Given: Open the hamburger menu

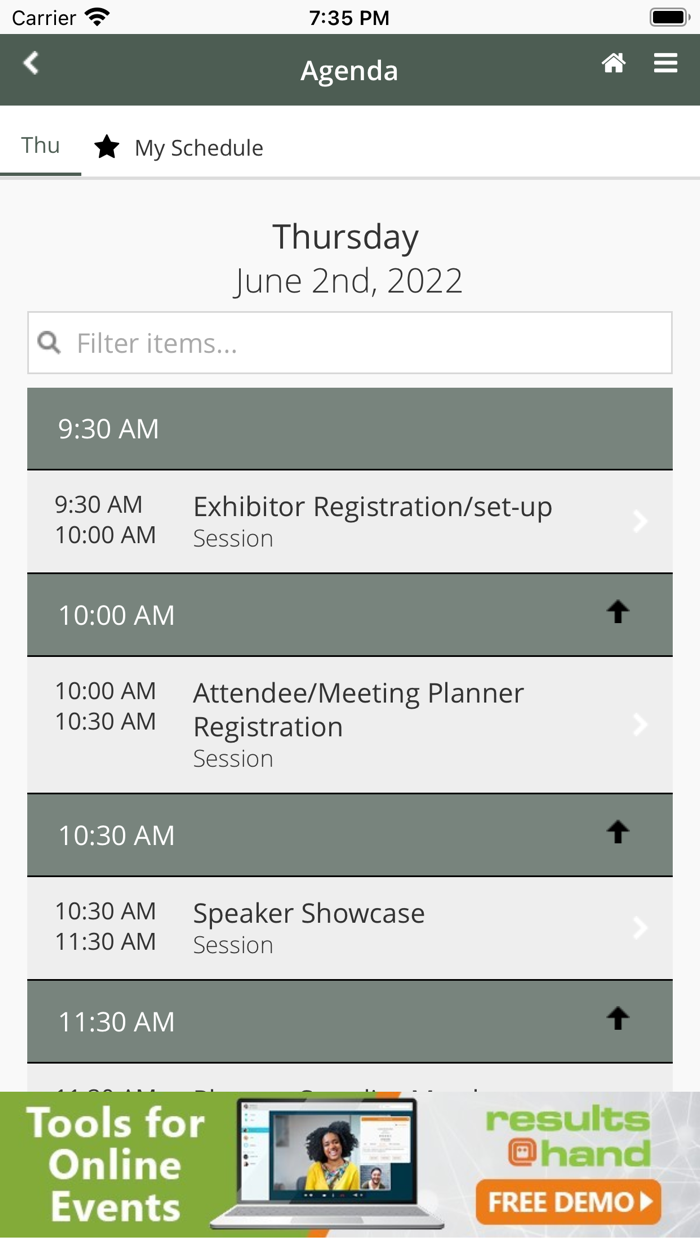Looking at the screenshot, I should click(x=665, y=62).
